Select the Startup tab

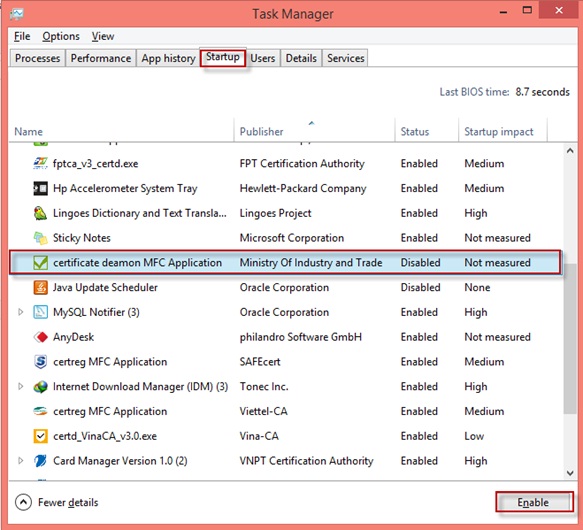click(223, 57)
